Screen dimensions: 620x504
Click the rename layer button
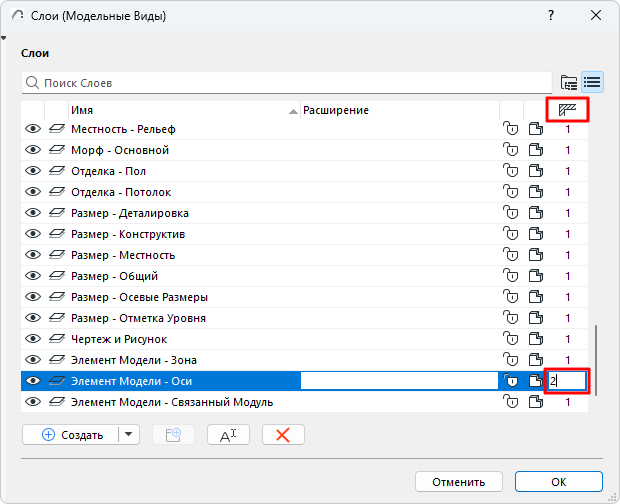227,435
